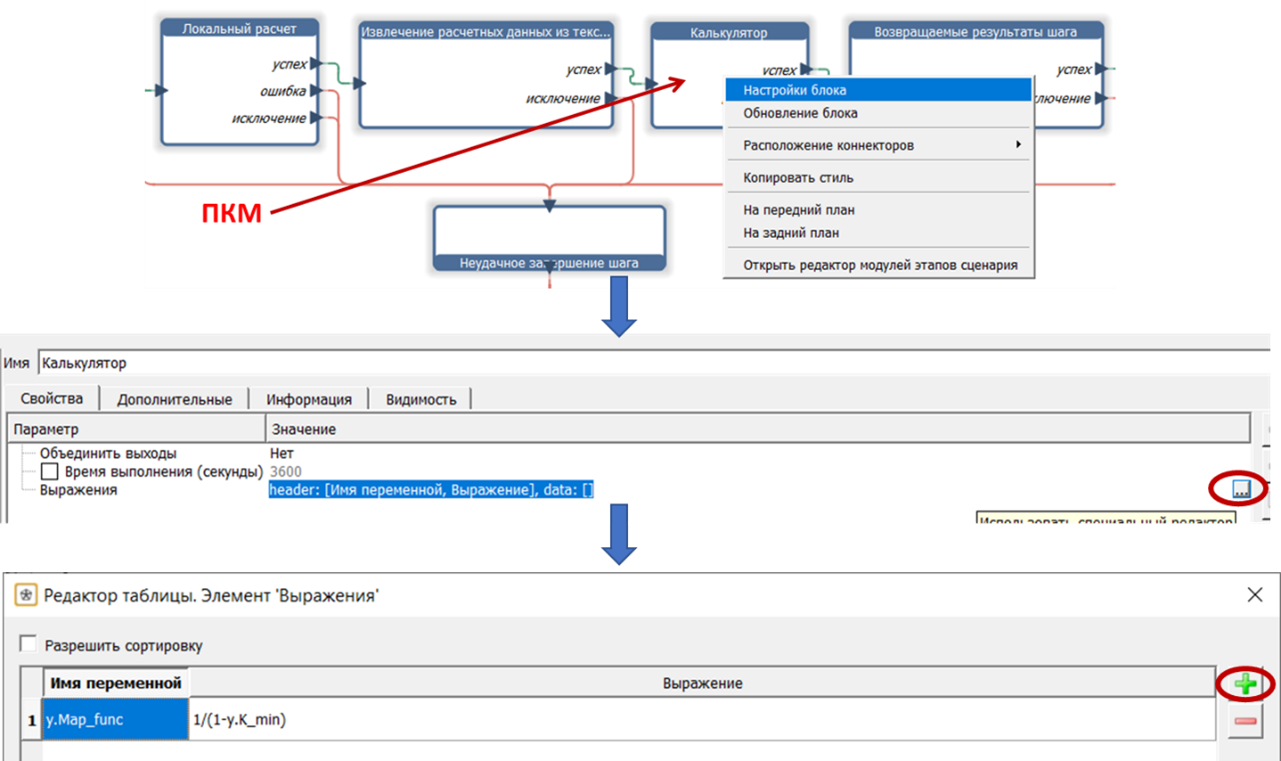Remove a table row with red minus
This screenshot has height=761, width=1281.
(1245, 721)
